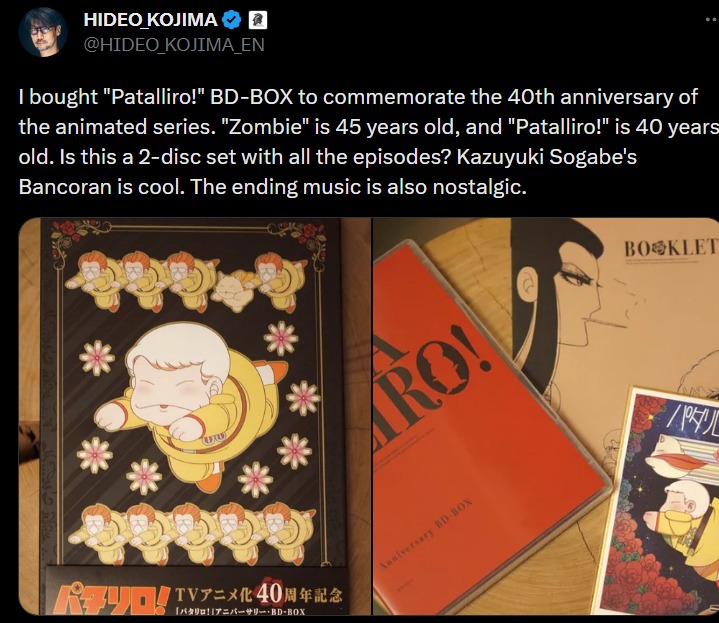Click the bottom row of flying characters

coord(193,532)
